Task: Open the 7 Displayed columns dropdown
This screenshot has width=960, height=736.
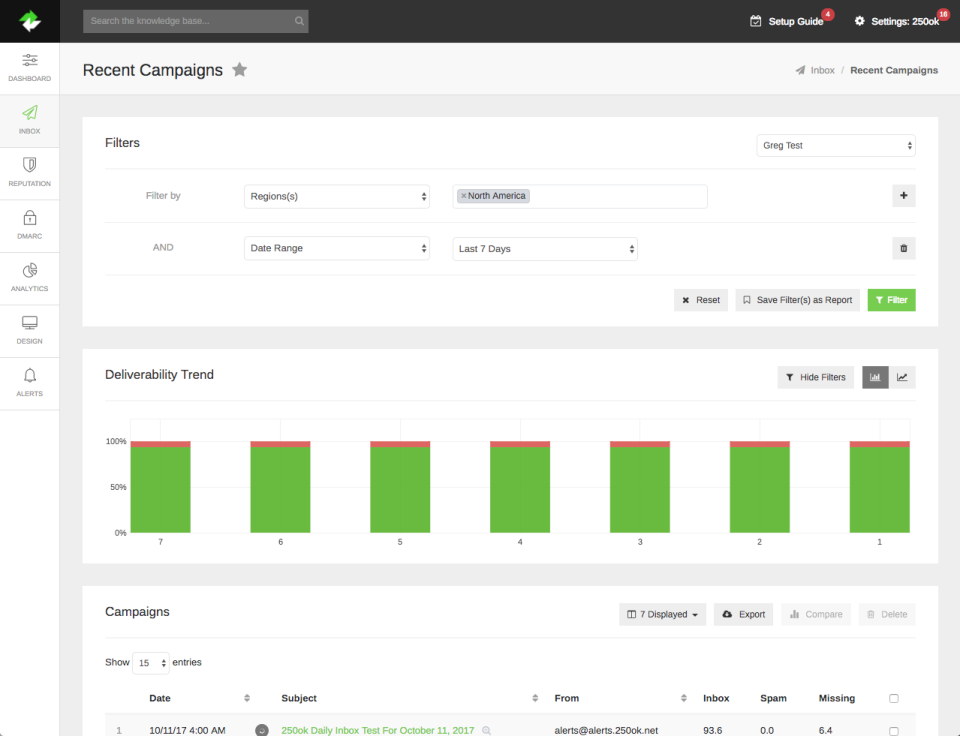Action: pos(662,614)
